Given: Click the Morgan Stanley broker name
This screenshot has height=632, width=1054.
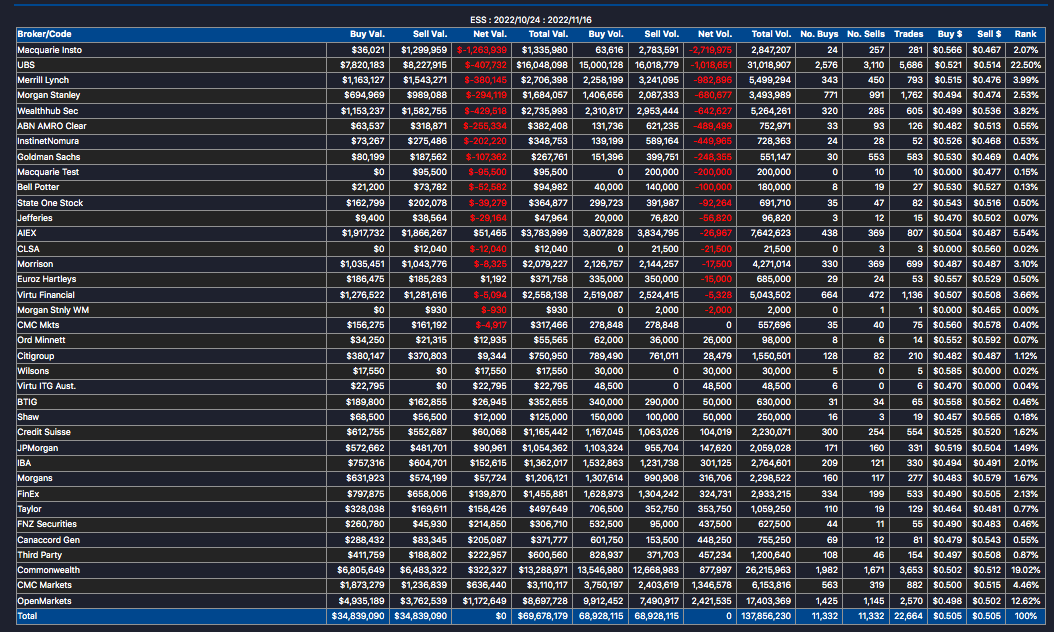Looking at the screenshot, I should click(x=48, y=95).
